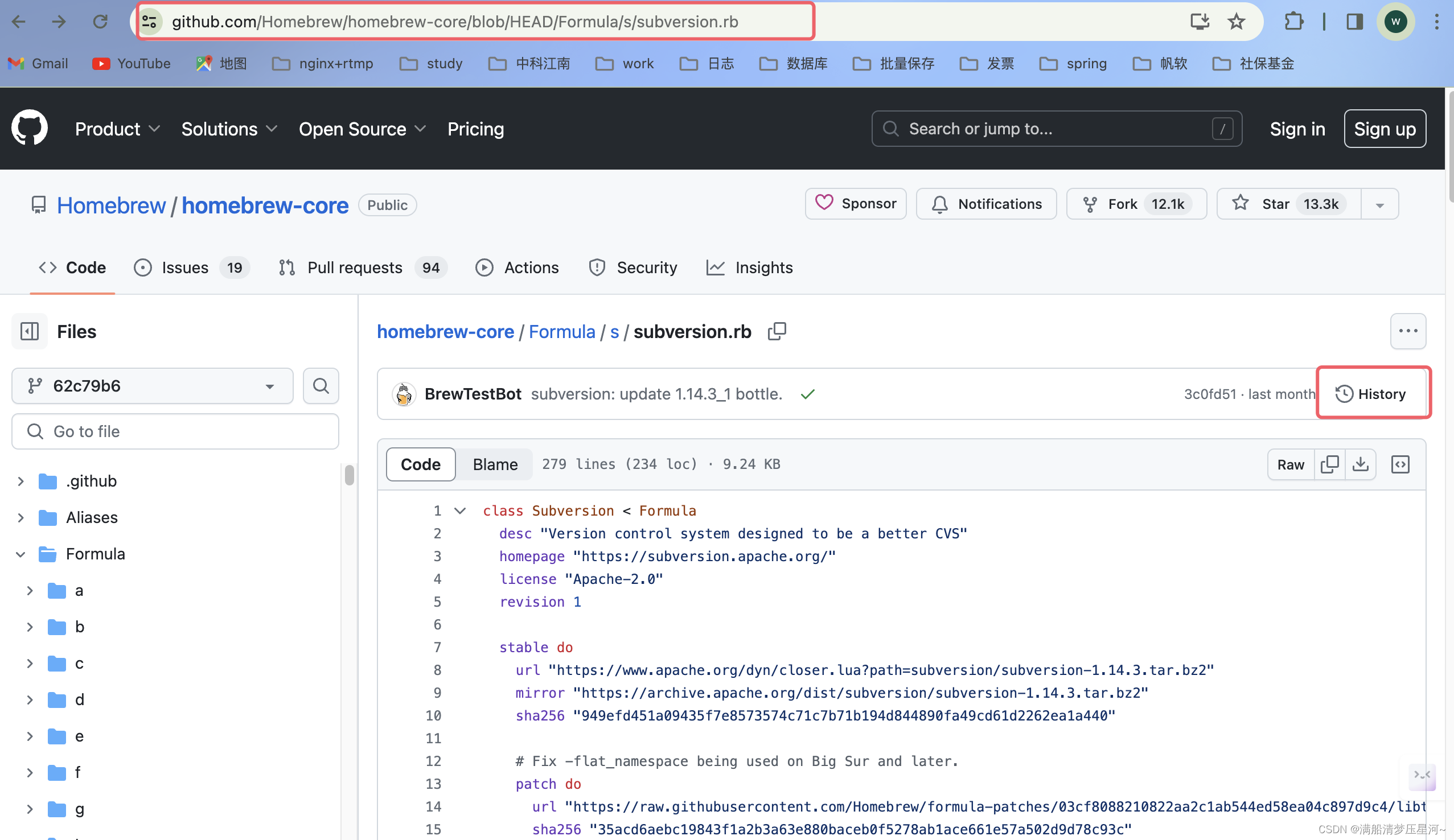Download the raw file icon
Image resolution: width=1454 pixels, height=840 pixels.
tap(1360, 464)
